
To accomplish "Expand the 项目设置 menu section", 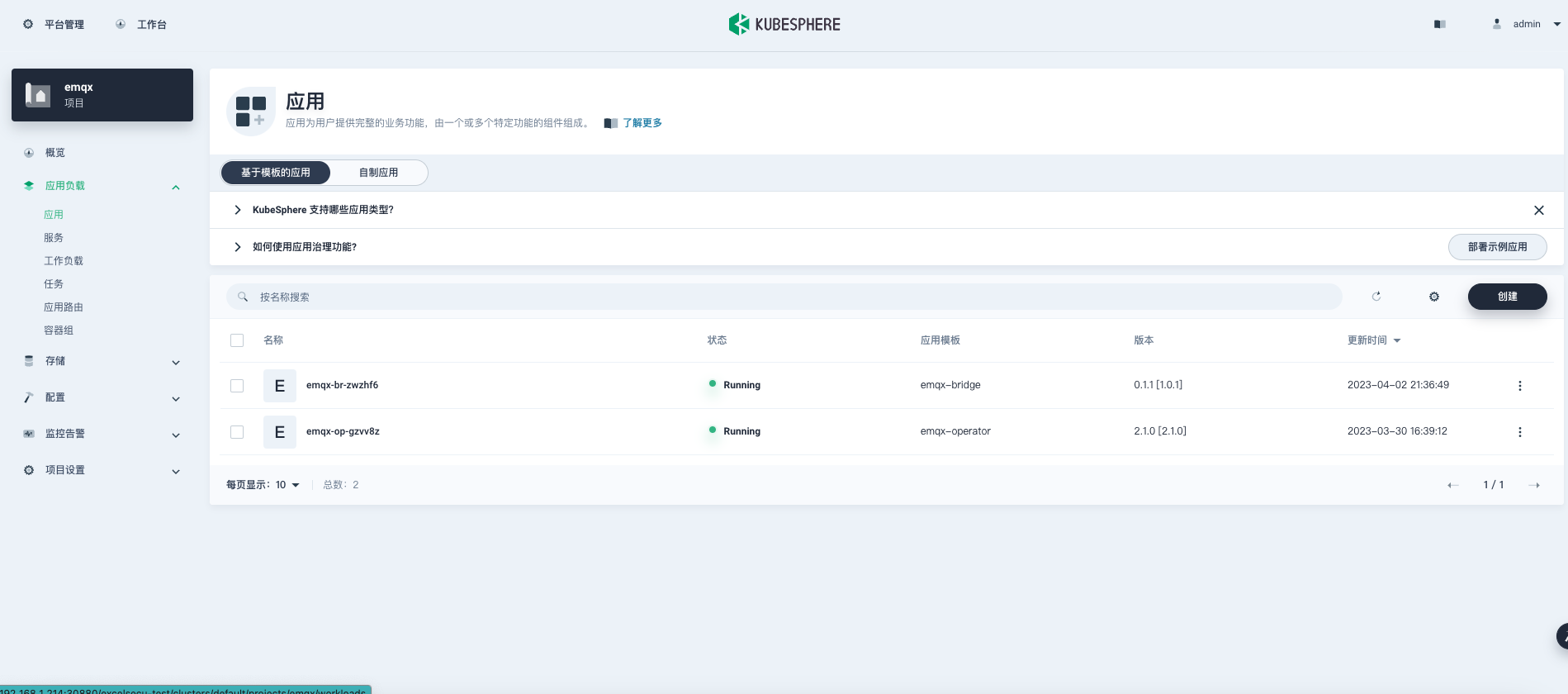I will [176, 471].
